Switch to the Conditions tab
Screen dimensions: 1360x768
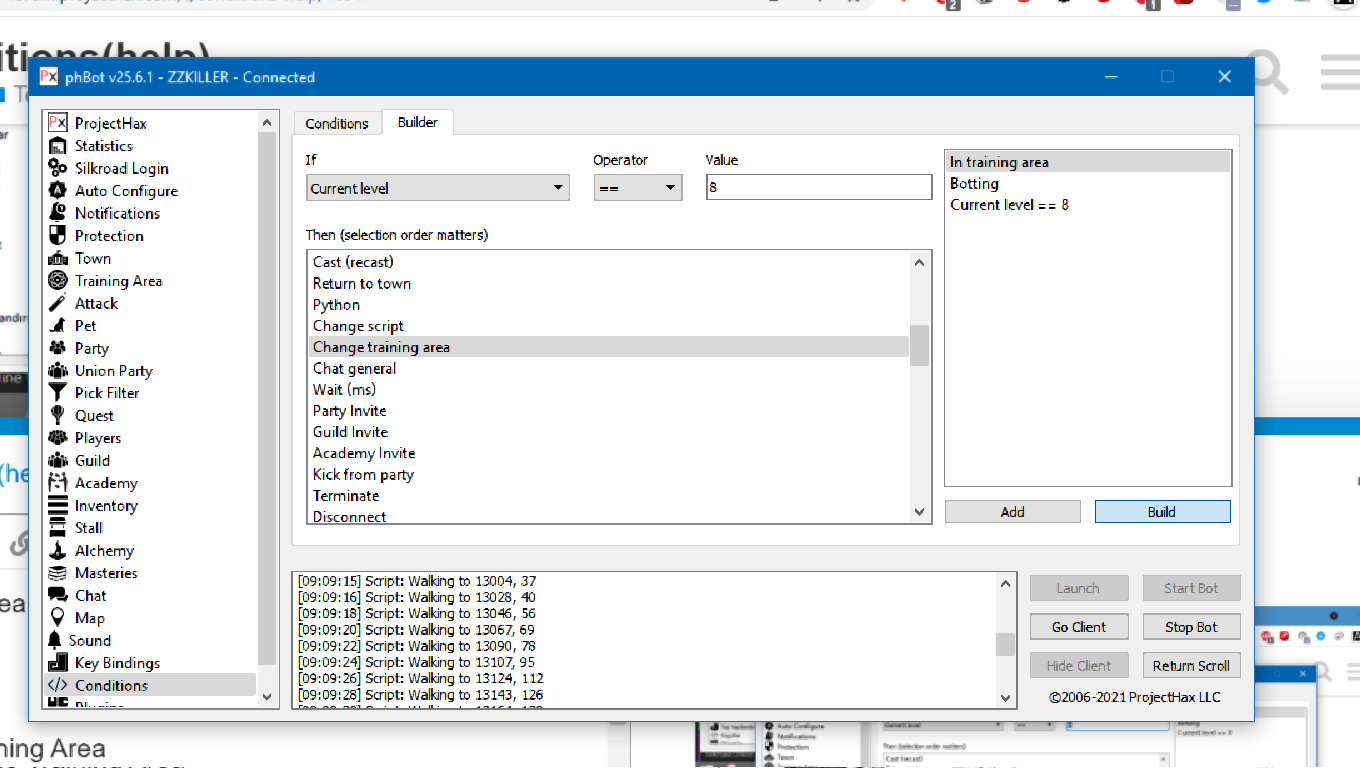(337, 123)
